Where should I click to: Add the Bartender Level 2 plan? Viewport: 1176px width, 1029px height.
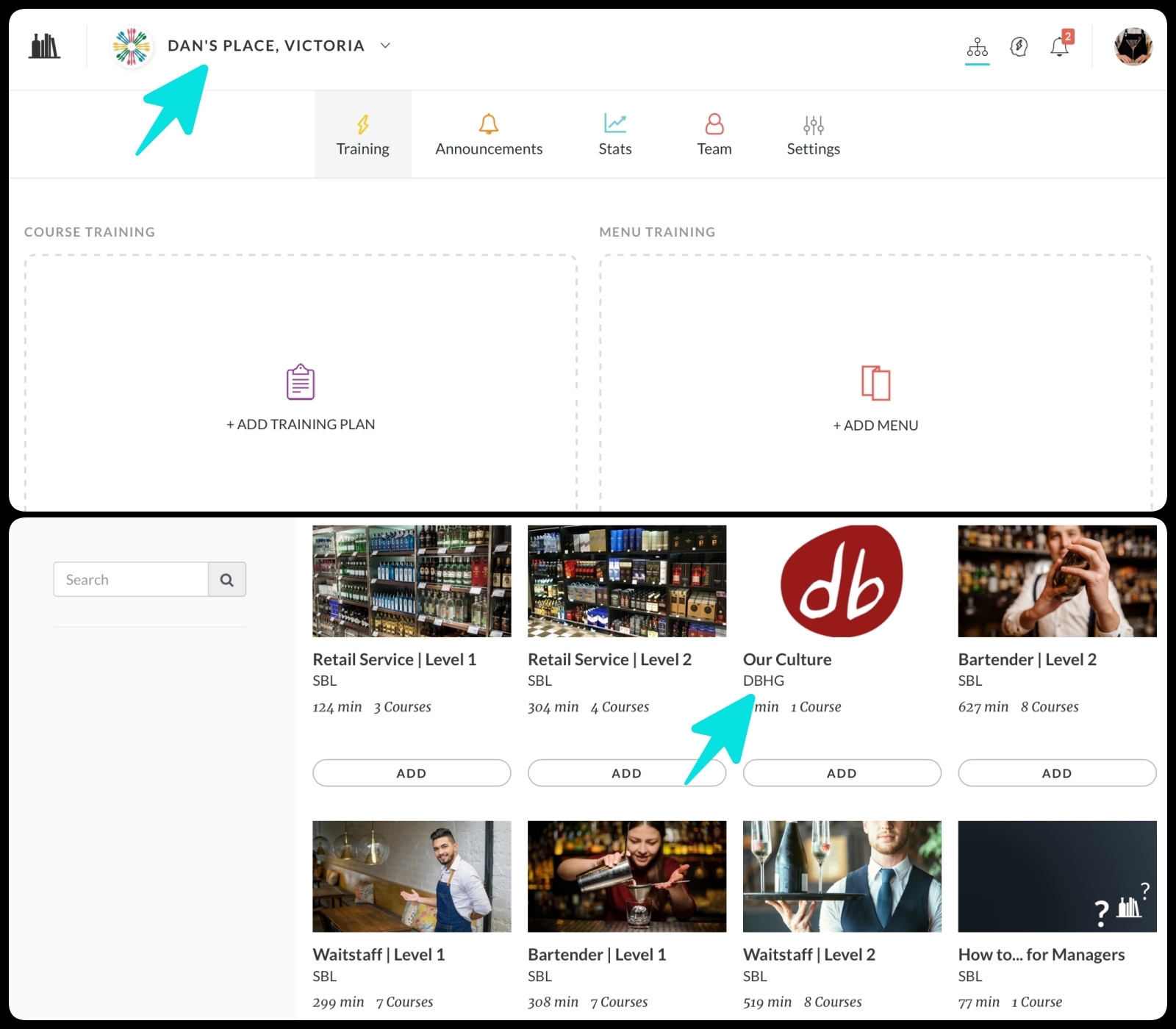tap(1056, 773)
